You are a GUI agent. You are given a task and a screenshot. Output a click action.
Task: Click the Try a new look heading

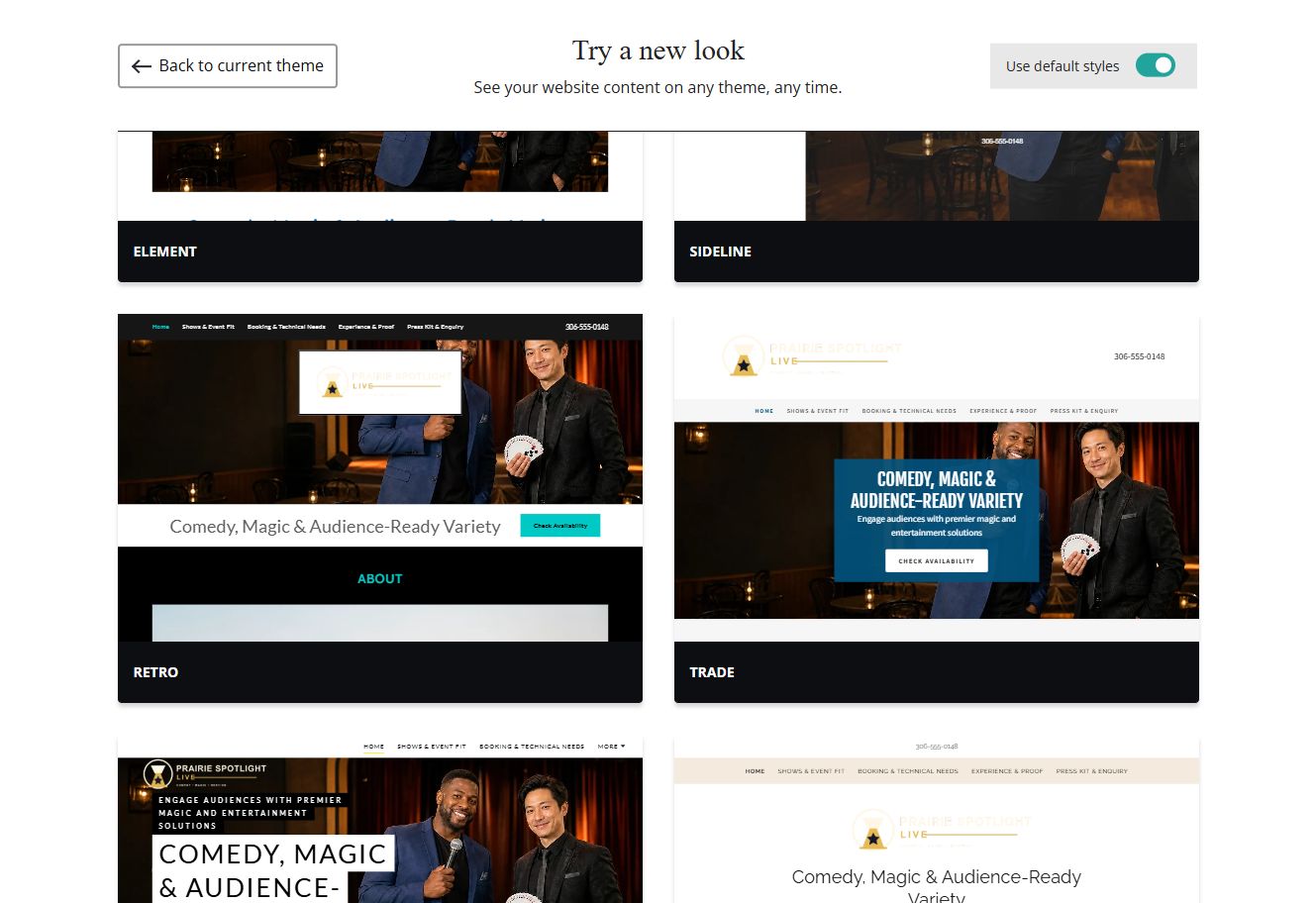coord(658,50)
